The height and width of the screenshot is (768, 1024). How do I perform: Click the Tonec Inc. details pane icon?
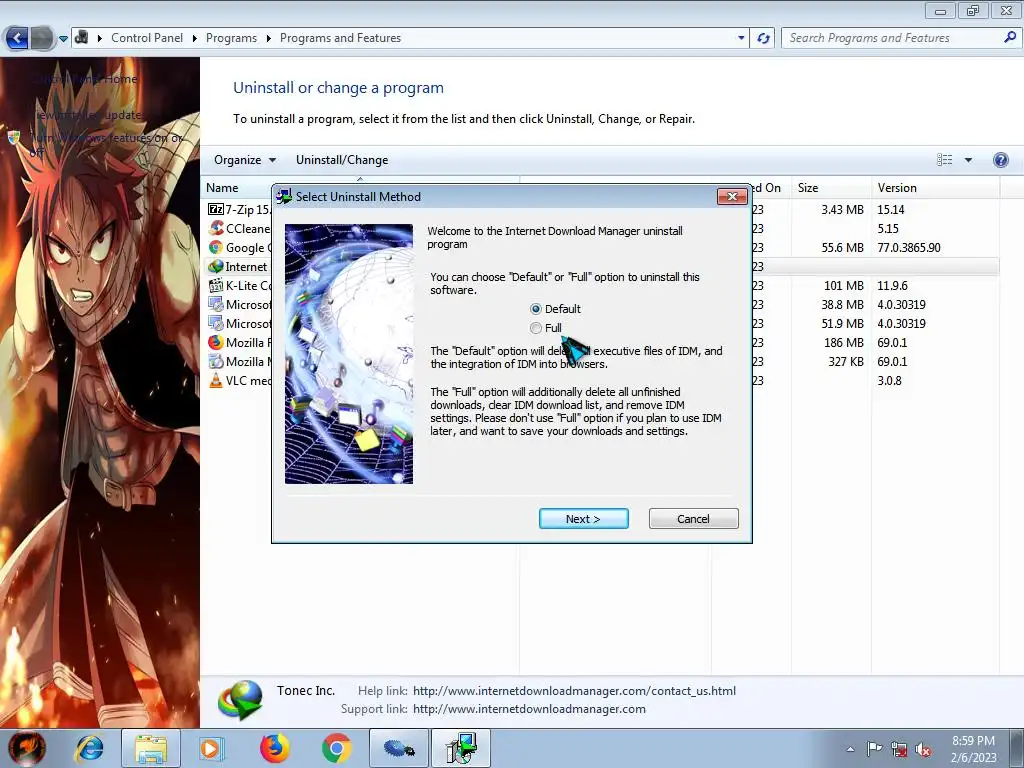point(240,700)
